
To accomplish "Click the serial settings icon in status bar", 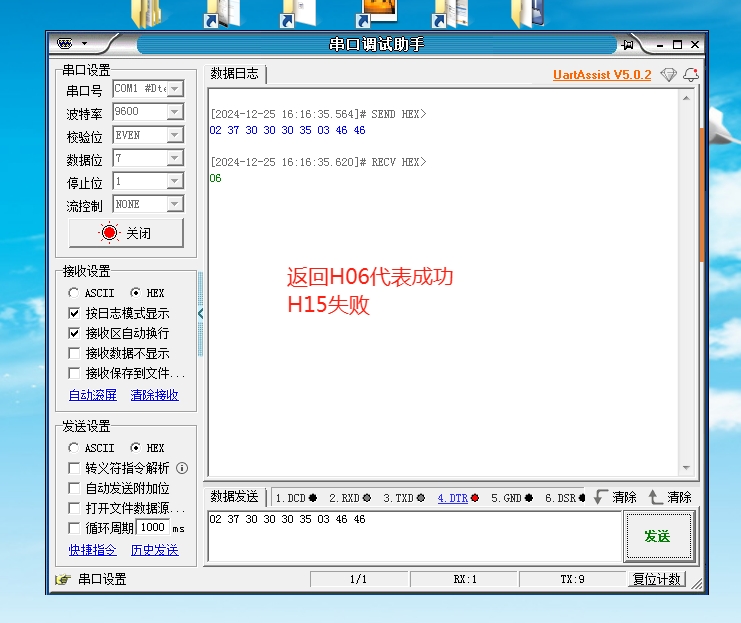I will click(63, 579).
